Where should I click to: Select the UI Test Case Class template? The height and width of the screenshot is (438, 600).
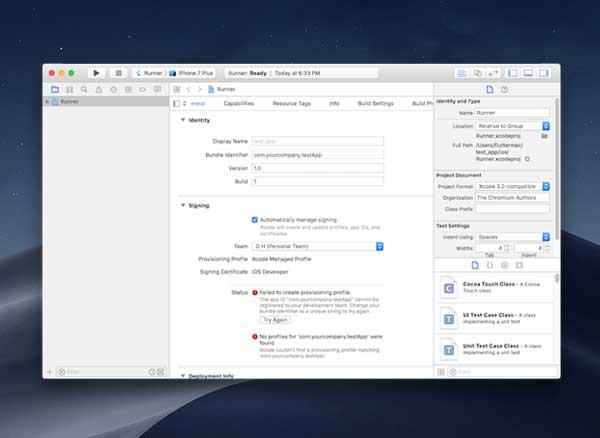point(494,318)
